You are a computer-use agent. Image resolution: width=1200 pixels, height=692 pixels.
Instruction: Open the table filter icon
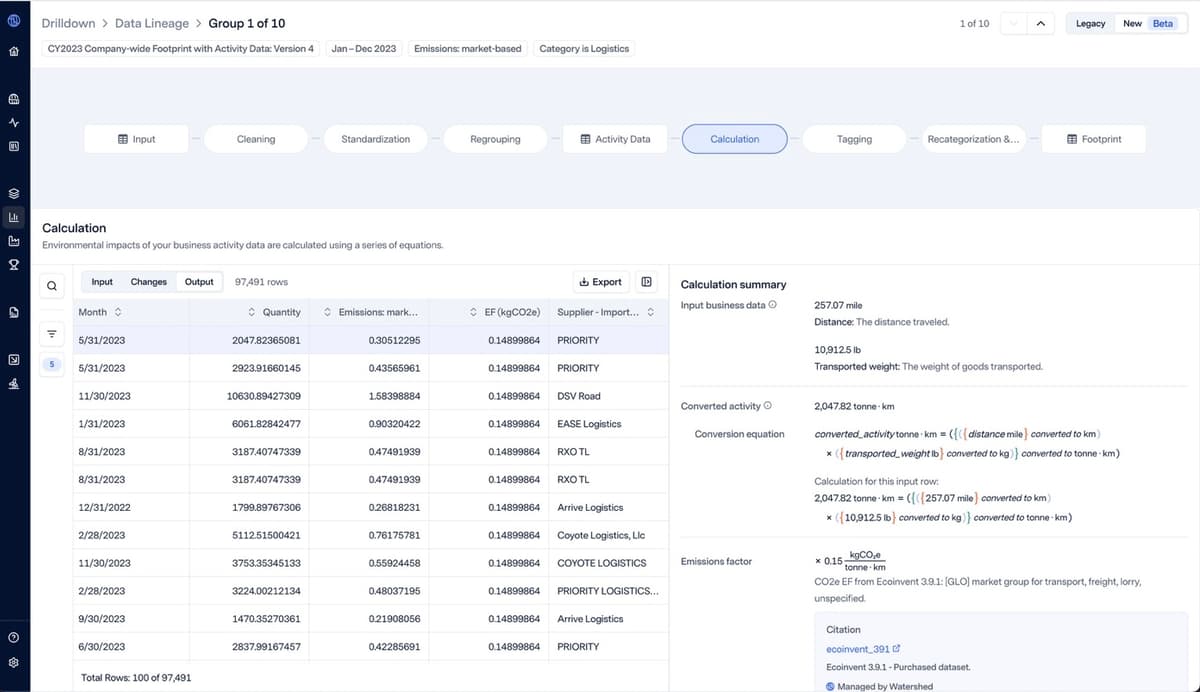tap(51, 333)
